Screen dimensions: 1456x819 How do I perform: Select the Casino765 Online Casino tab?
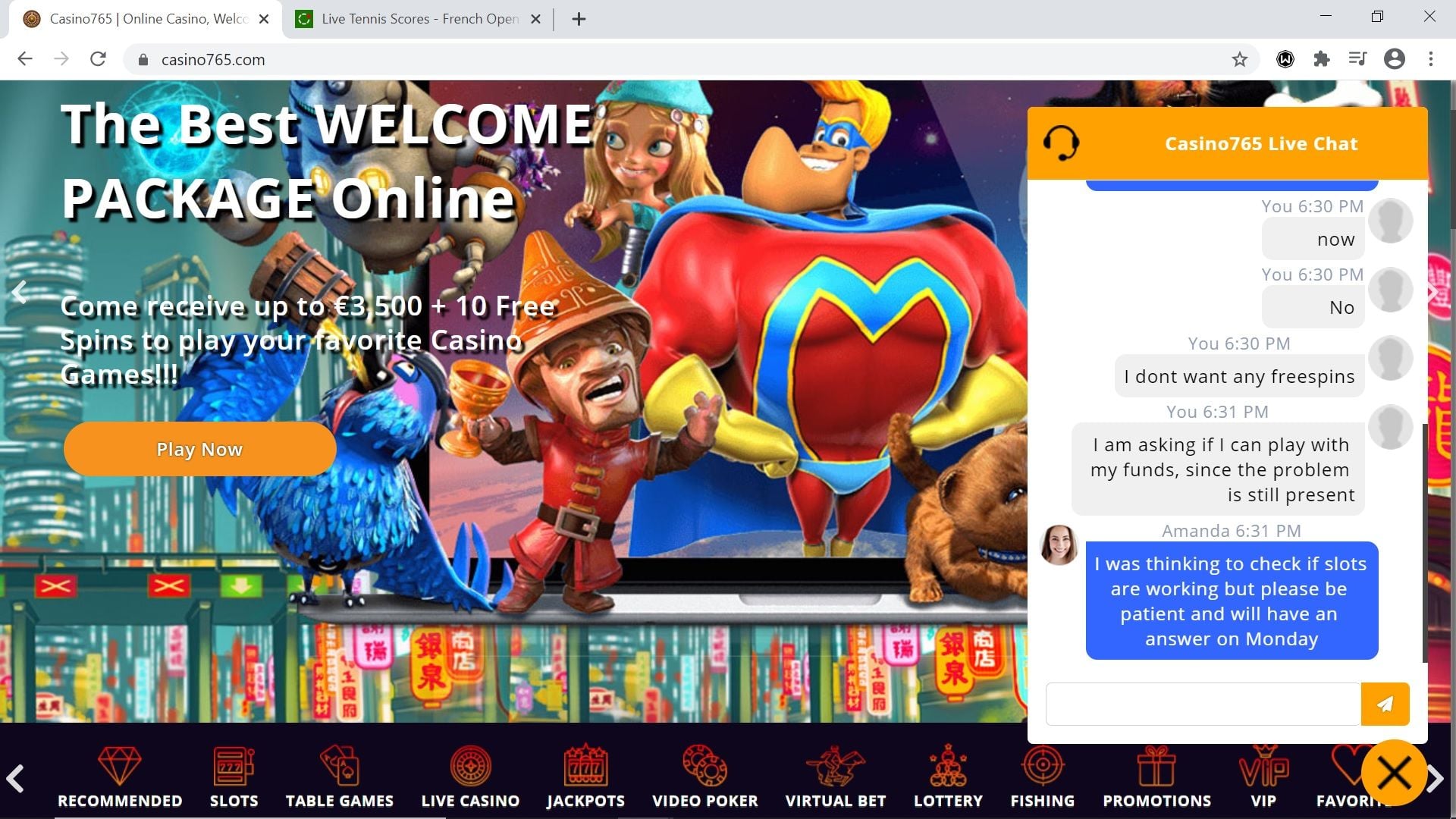[x=144, y=19]
